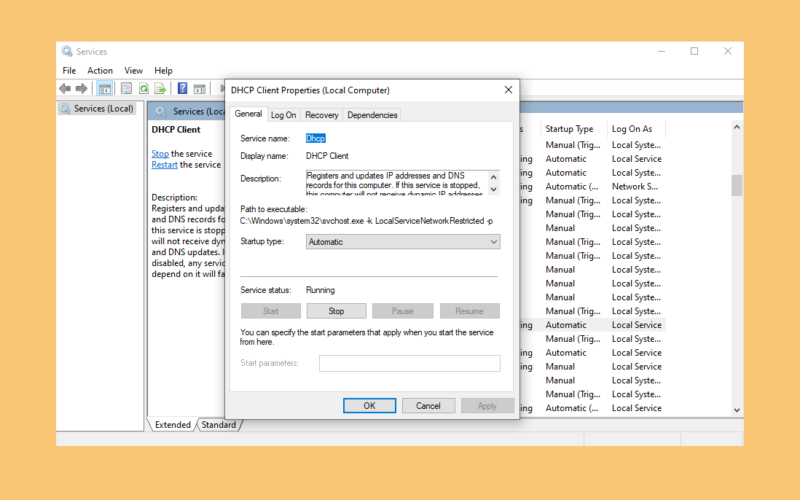Click the greyed Pause button
This screenshot has height=500, width=800.
click(x=403, y=311)
